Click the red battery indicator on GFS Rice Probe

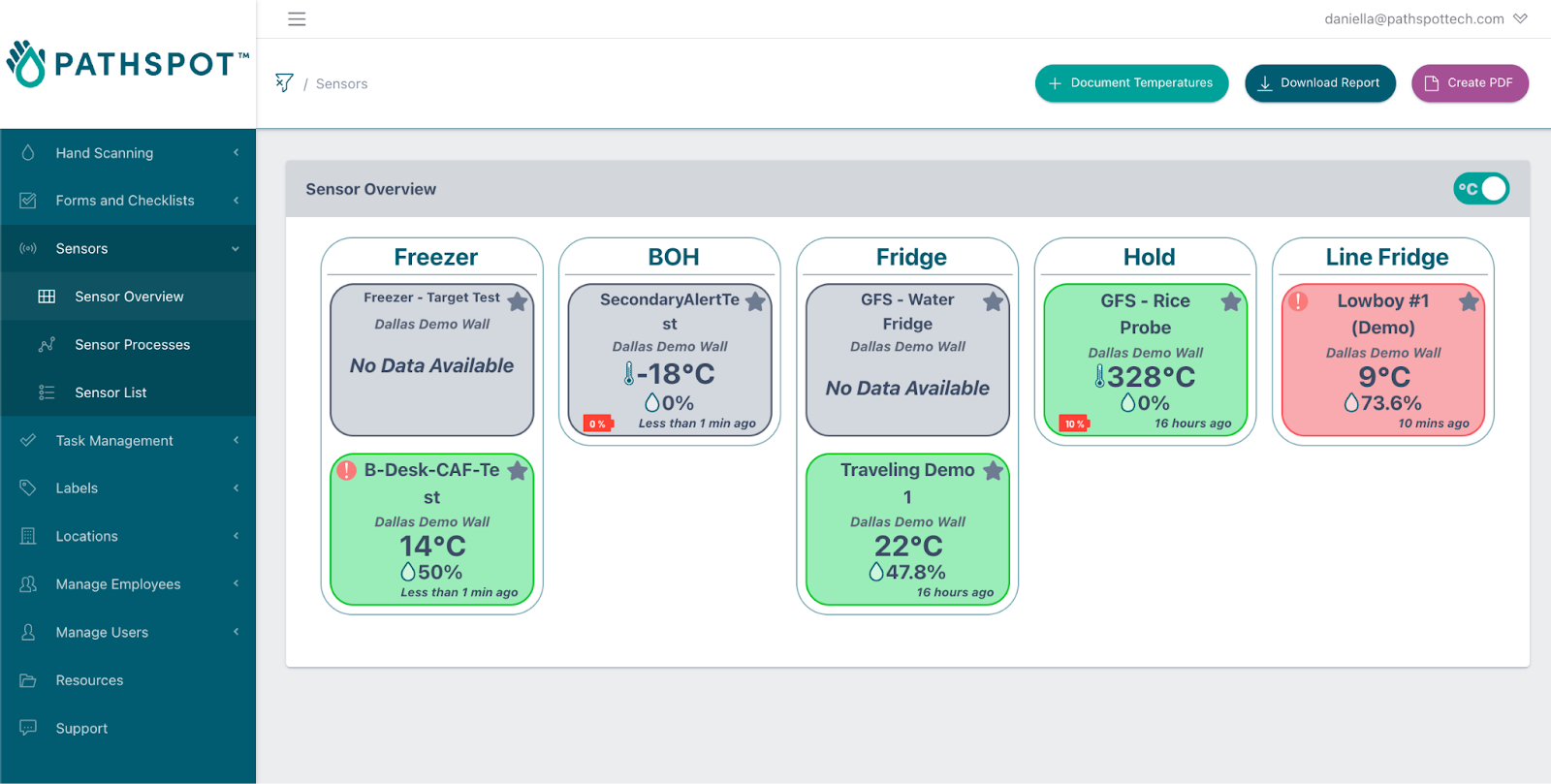click(x=1074, y=423)
